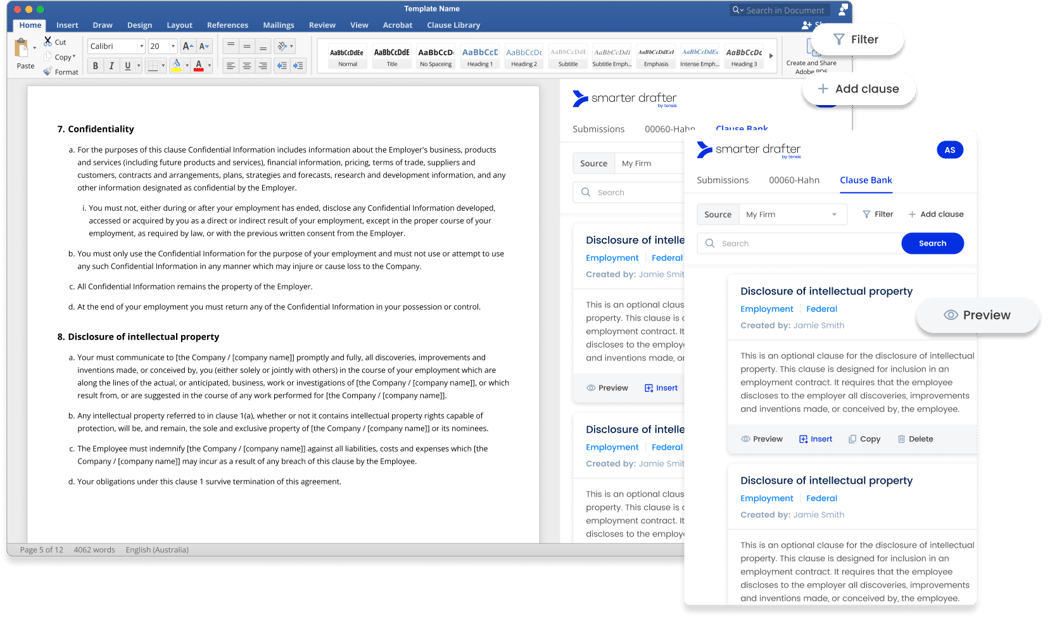
Task: Click the Format Painter icon
Action: pyautogui.click(x=46, y=72)
